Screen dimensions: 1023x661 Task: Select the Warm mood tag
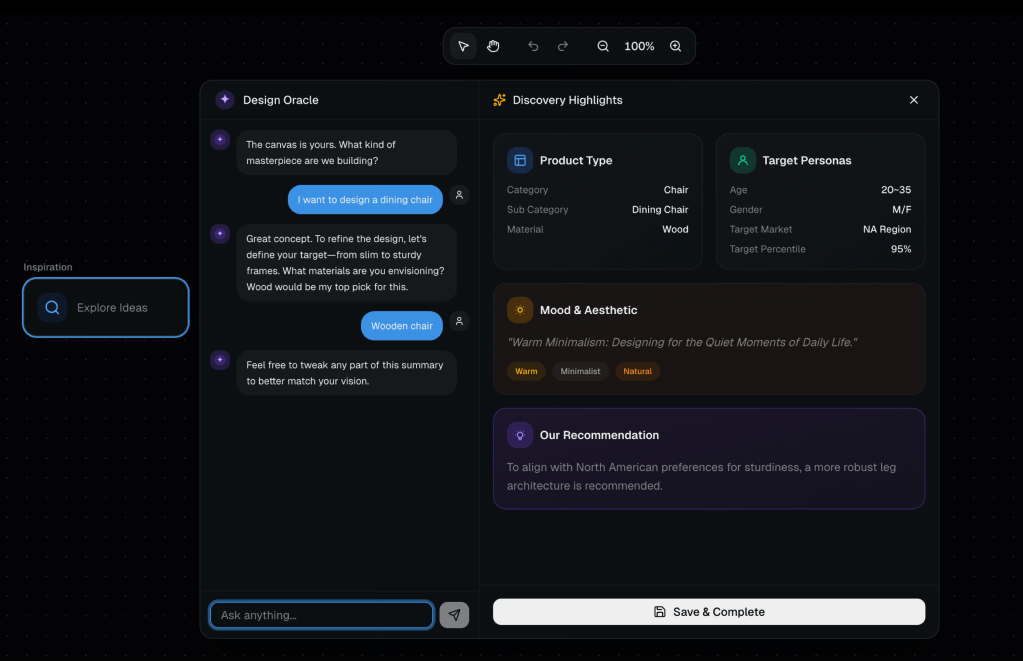526,371
